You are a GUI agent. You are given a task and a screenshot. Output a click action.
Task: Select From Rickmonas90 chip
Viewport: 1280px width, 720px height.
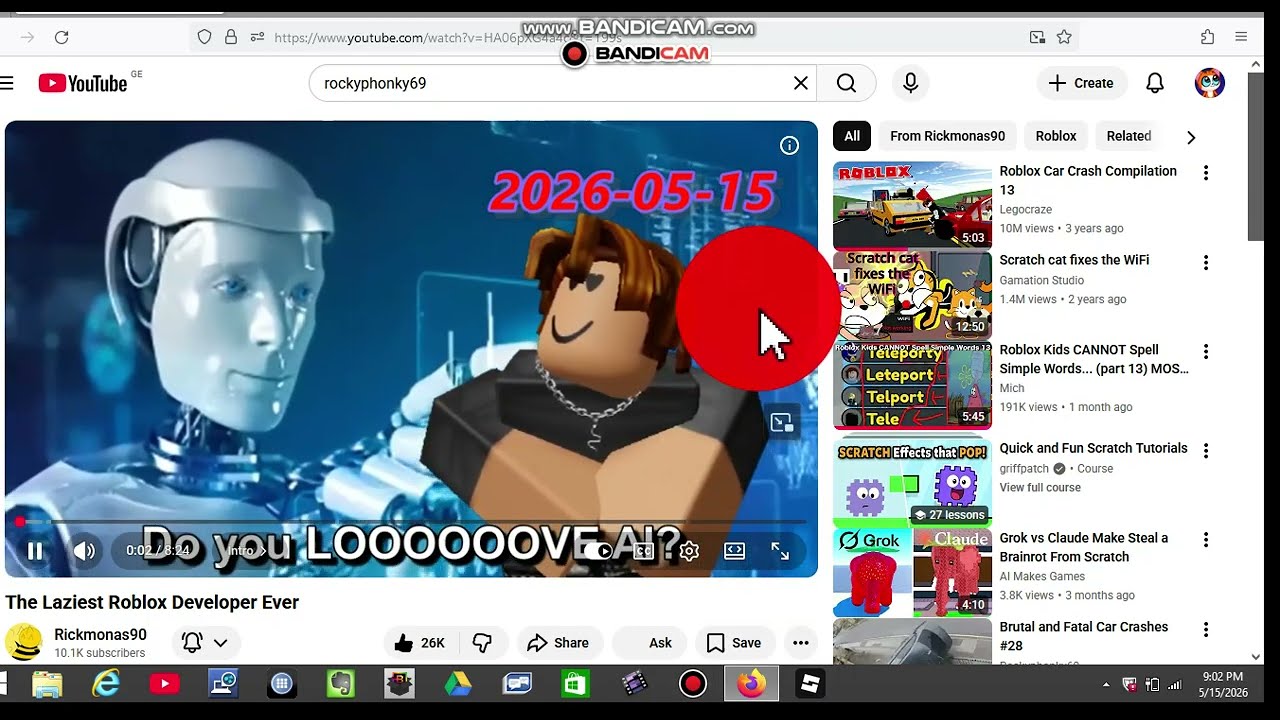pyautogui.click(x=947, y=136)
